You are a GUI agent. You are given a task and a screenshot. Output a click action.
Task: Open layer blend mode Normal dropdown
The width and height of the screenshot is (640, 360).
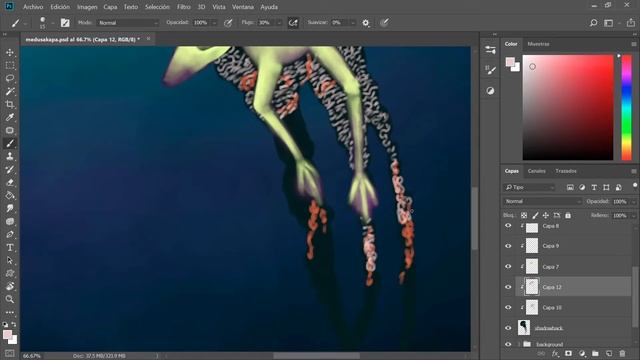(x=542, y=201)
